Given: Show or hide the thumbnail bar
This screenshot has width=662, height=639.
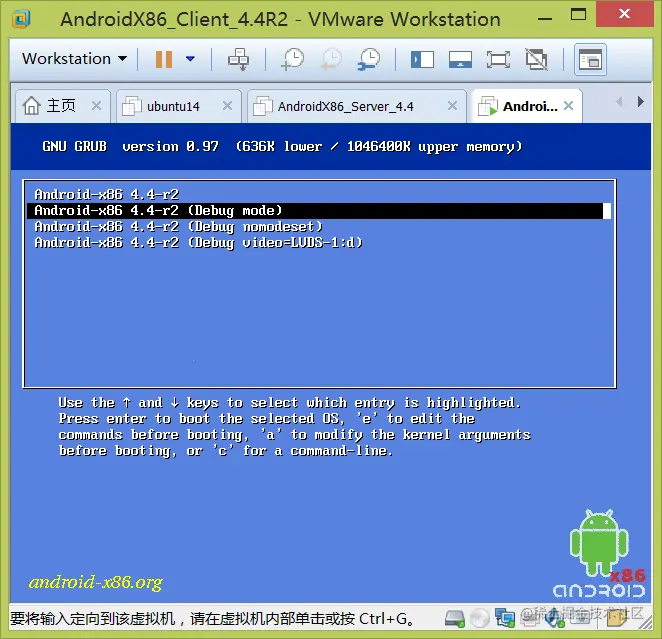Looking at the screenshot, I should tap(460, 59).
